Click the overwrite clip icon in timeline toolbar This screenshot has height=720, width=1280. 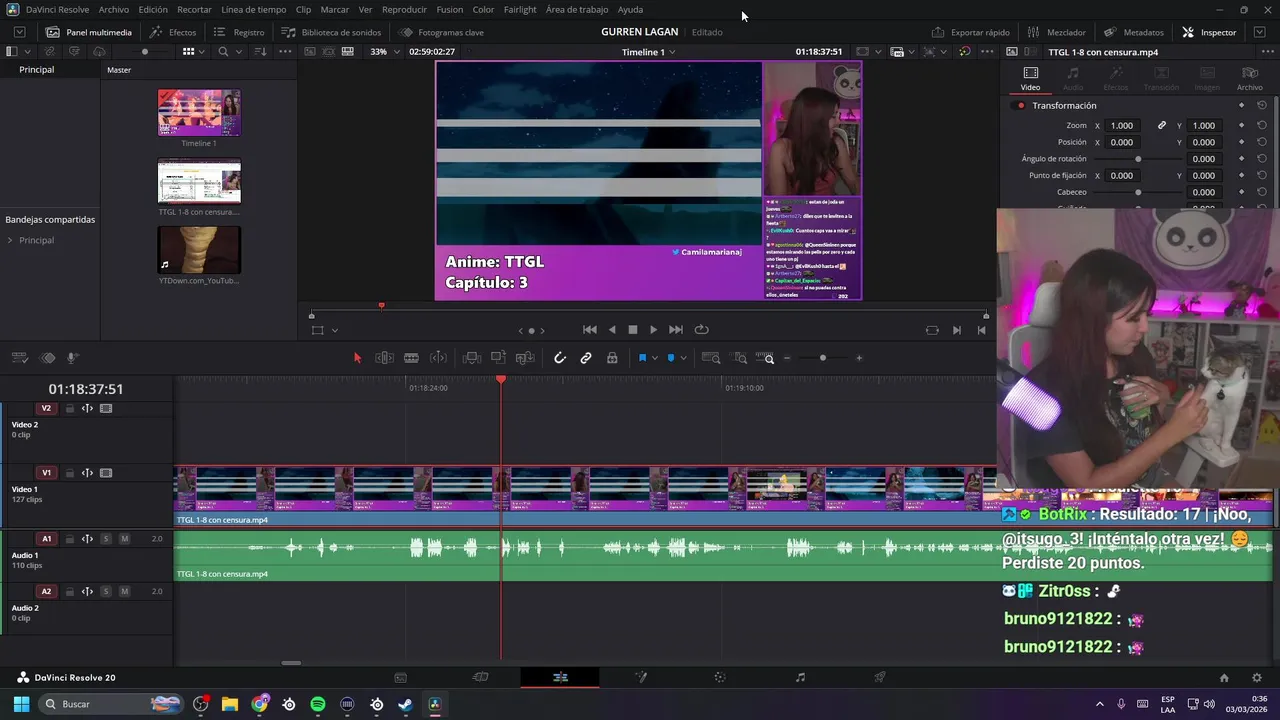[498, 358]
